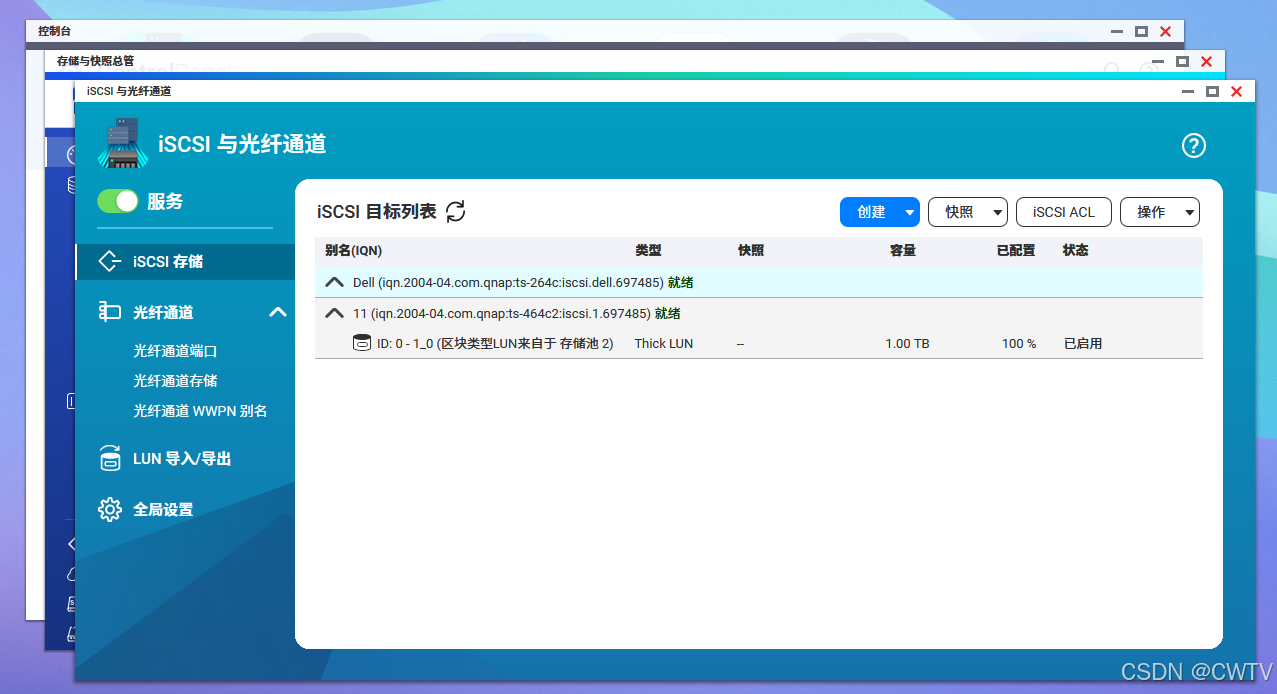The width and height of the screenshot is (1277, 694).
Task: Open 光纤通道 WWPN 别名 submenu item
Action: coord(200,411)
